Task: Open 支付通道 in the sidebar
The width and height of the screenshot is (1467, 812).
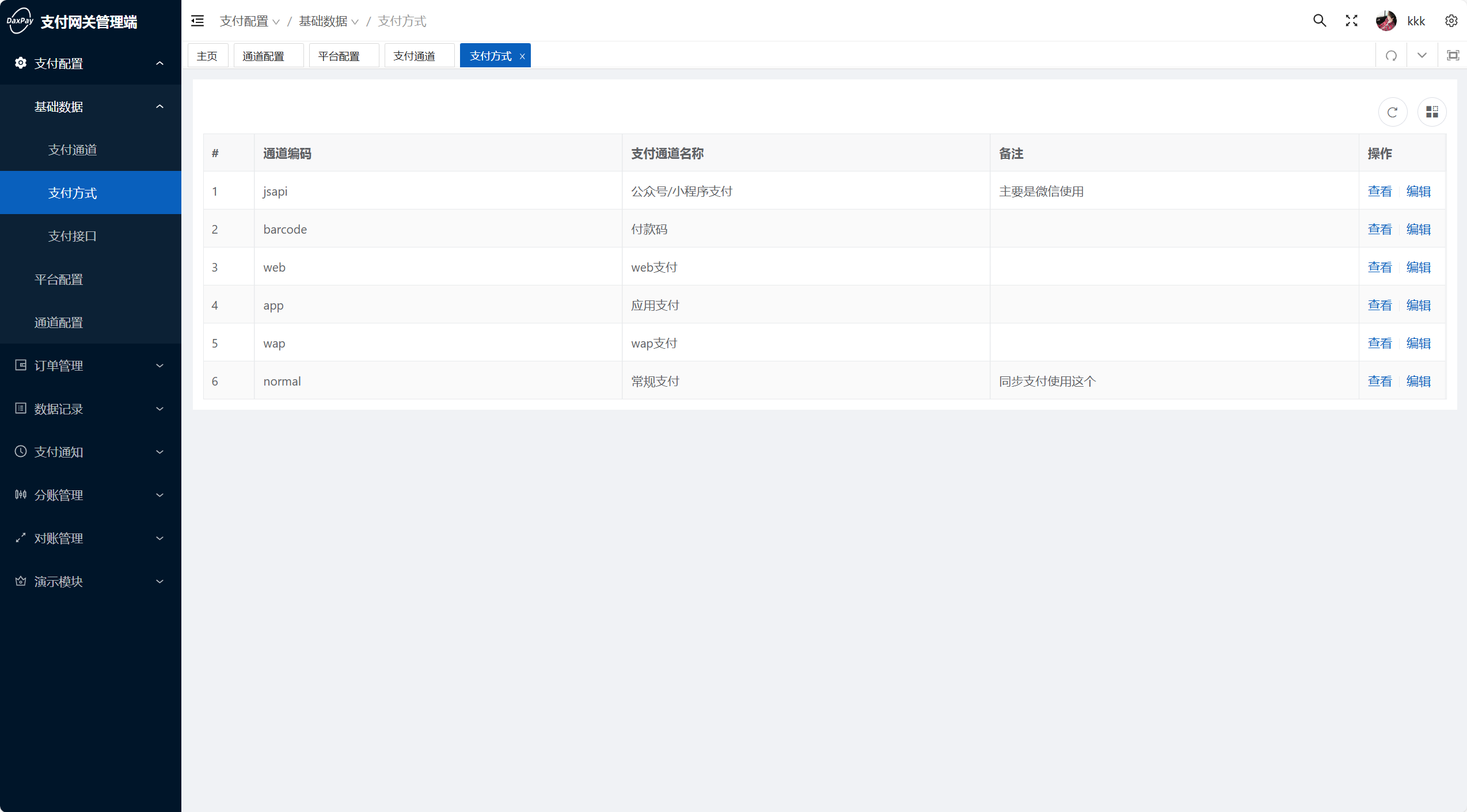Action: (90, 150)
